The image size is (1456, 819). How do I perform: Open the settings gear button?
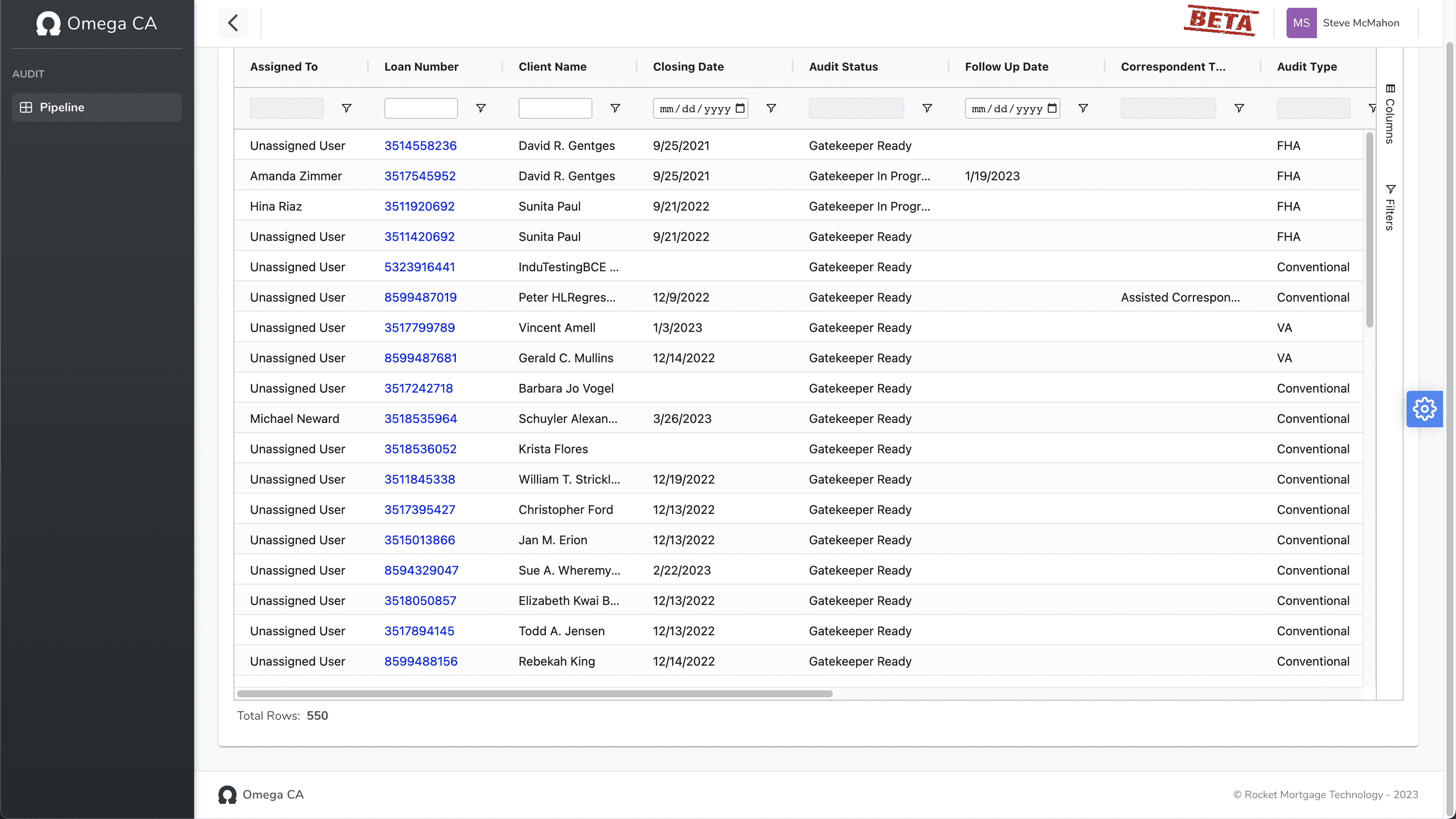pos(1424,409)
